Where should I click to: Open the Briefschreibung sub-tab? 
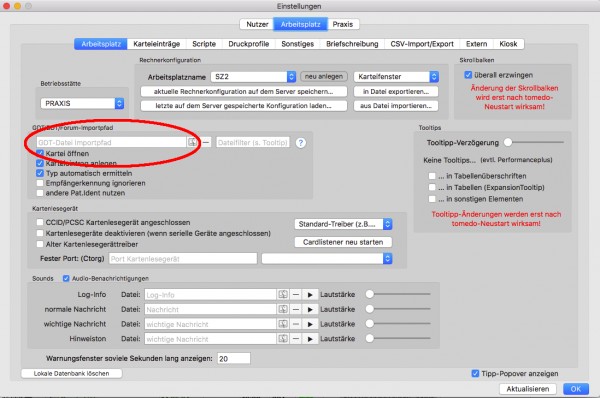[352, 44]
